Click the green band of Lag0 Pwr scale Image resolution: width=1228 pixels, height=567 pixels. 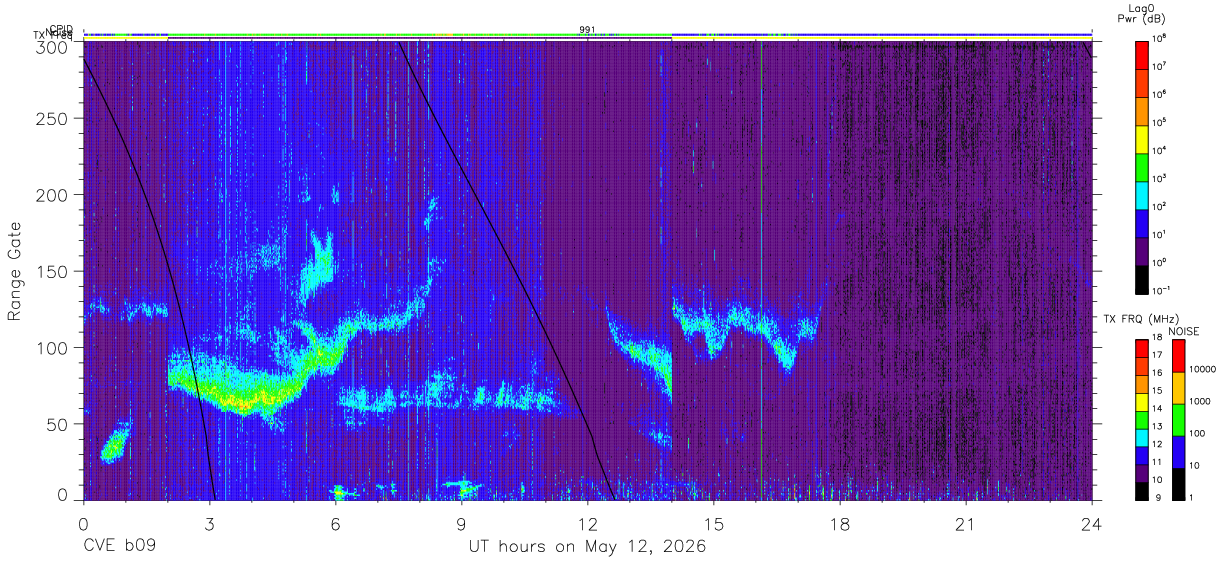point(1143,167)
